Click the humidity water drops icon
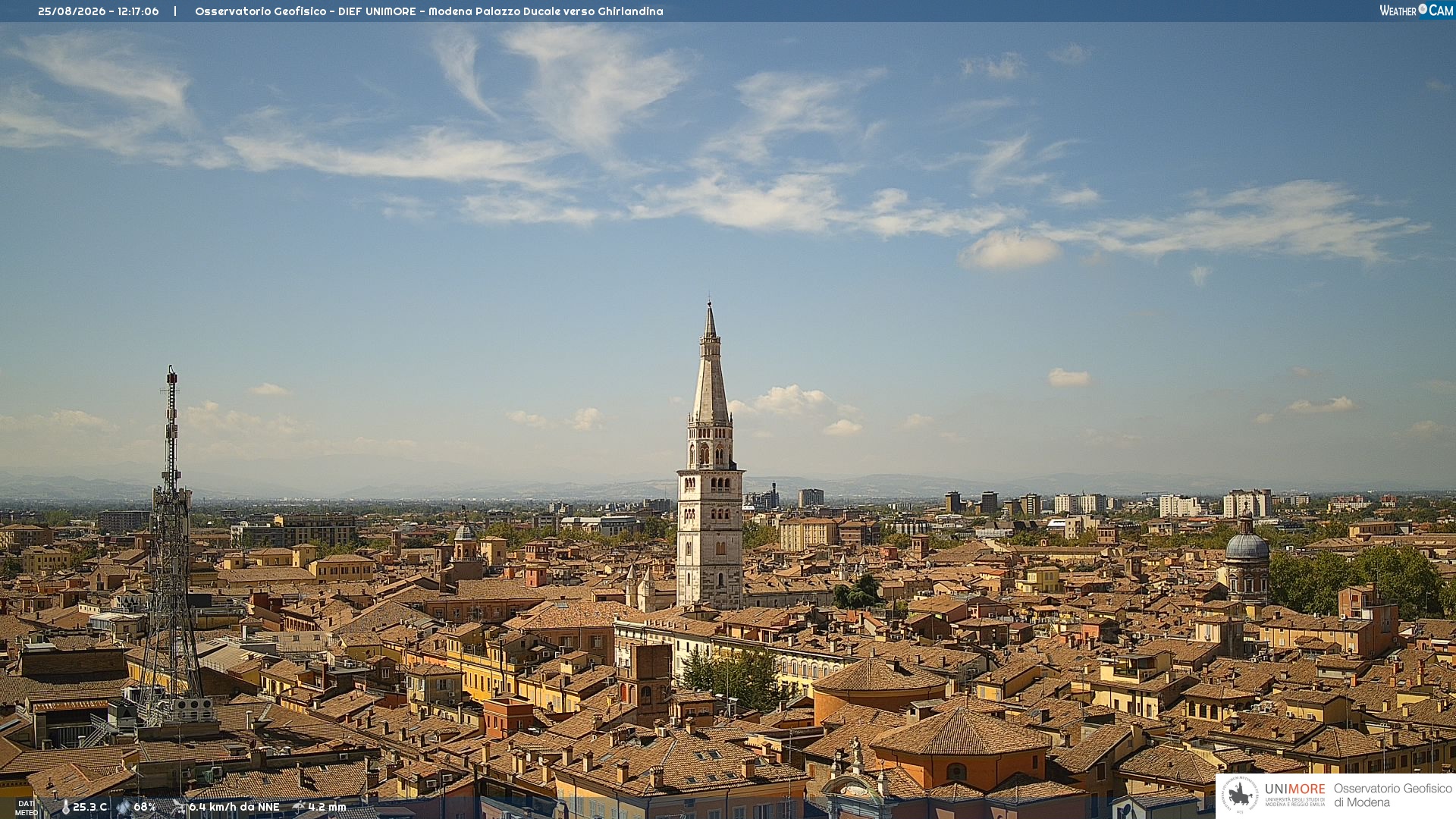 click(124, 808)
